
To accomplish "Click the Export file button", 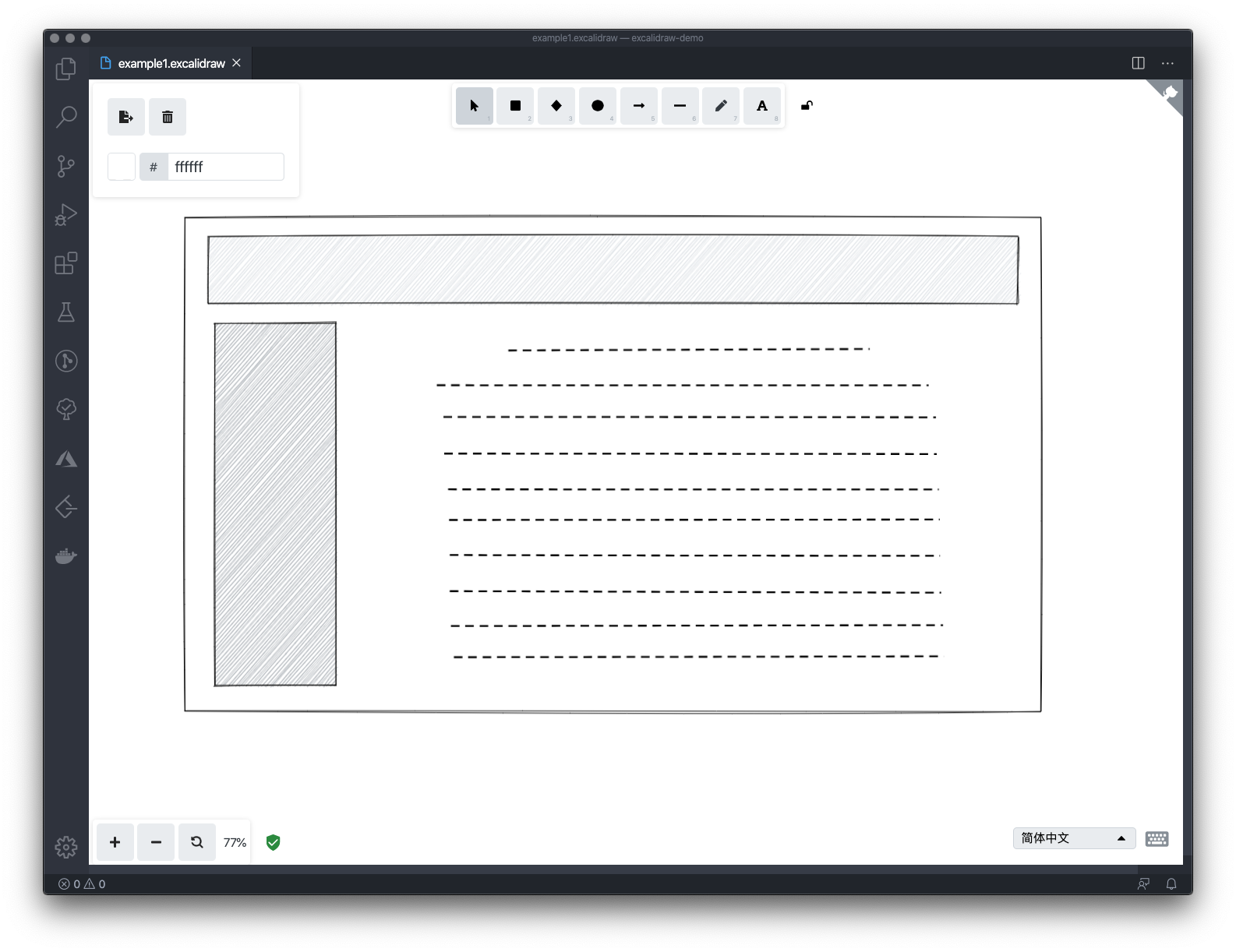I will point(125,117).
